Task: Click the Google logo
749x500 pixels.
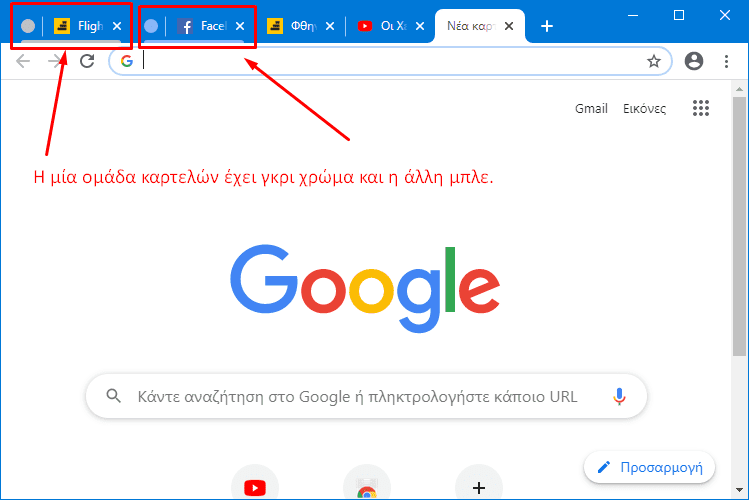Action: click(365, 288)
